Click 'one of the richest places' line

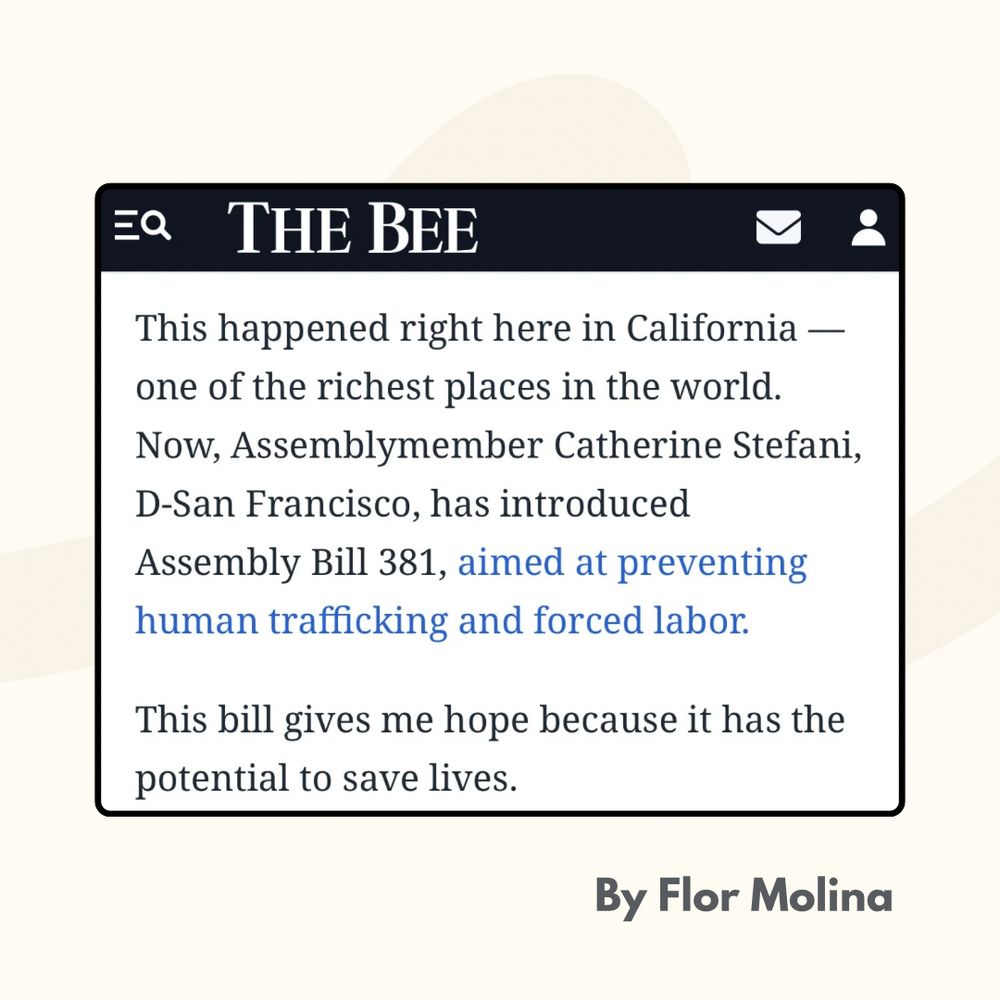458,387
